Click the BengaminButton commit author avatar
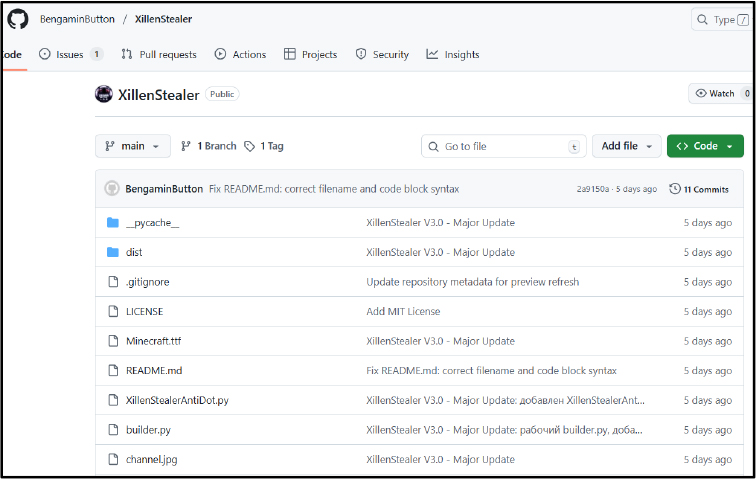The height and width of the screenshot is (479, 756). point(112,189)
